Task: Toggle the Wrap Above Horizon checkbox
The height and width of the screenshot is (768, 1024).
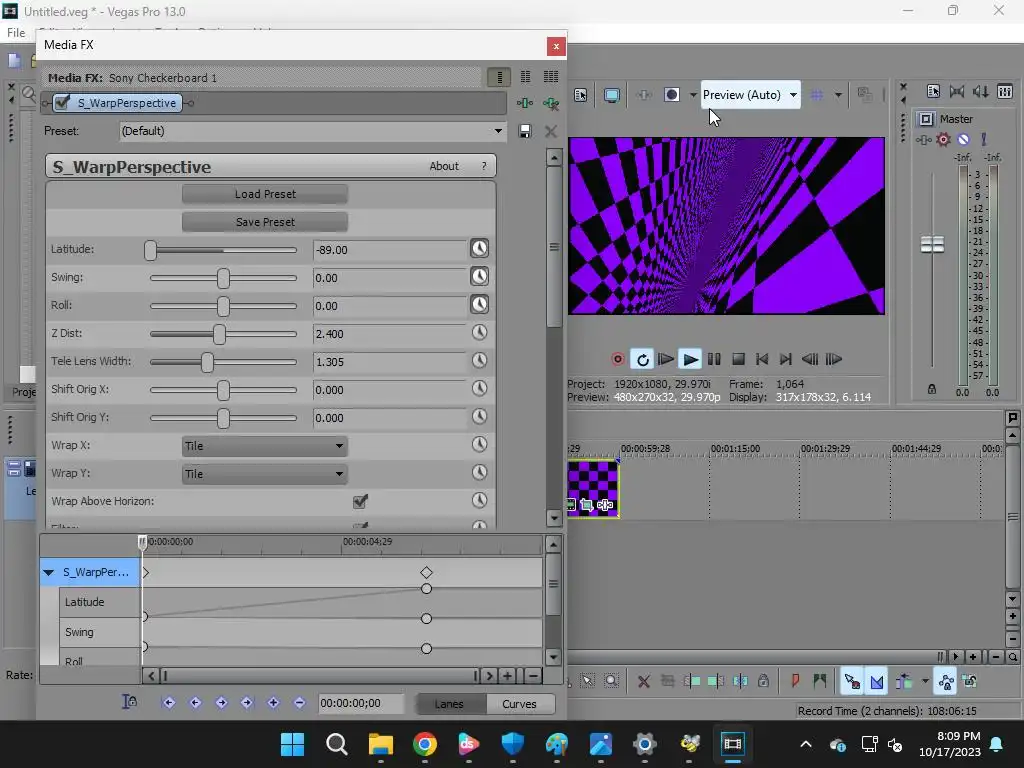Action: tap(360, 501)
